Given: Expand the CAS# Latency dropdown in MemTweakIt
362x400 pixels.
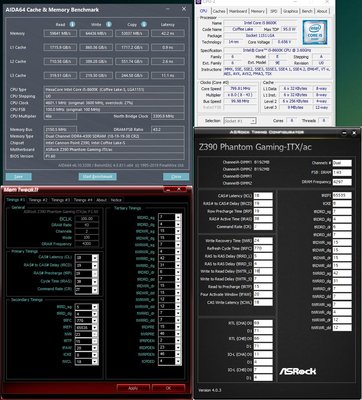Looking at the screenshot, I should pos(95,258).
